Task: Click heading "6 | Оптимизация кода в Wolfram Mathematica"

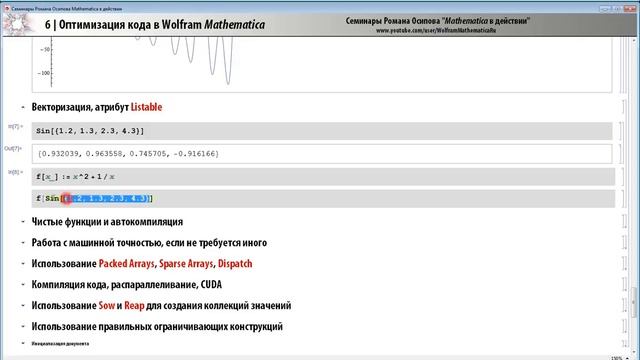Action: point(155,24)
